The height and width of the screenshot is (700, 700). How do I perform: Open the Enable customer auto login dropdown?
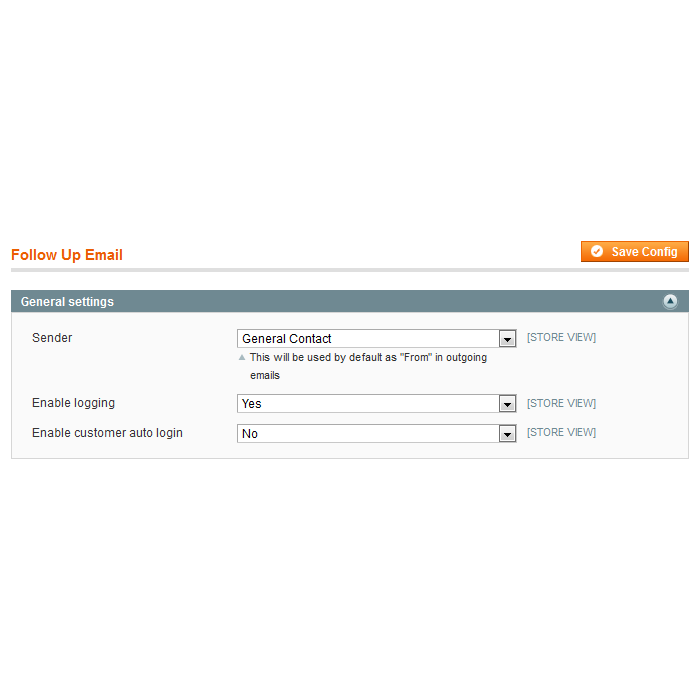point(368,434)
